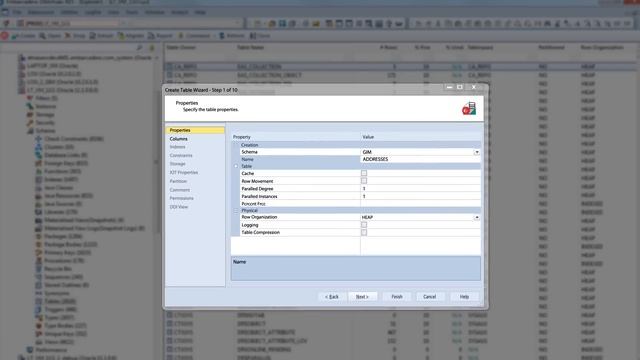
Task: Click the Name field containing ADDRESSES
Action: (420, 159)
